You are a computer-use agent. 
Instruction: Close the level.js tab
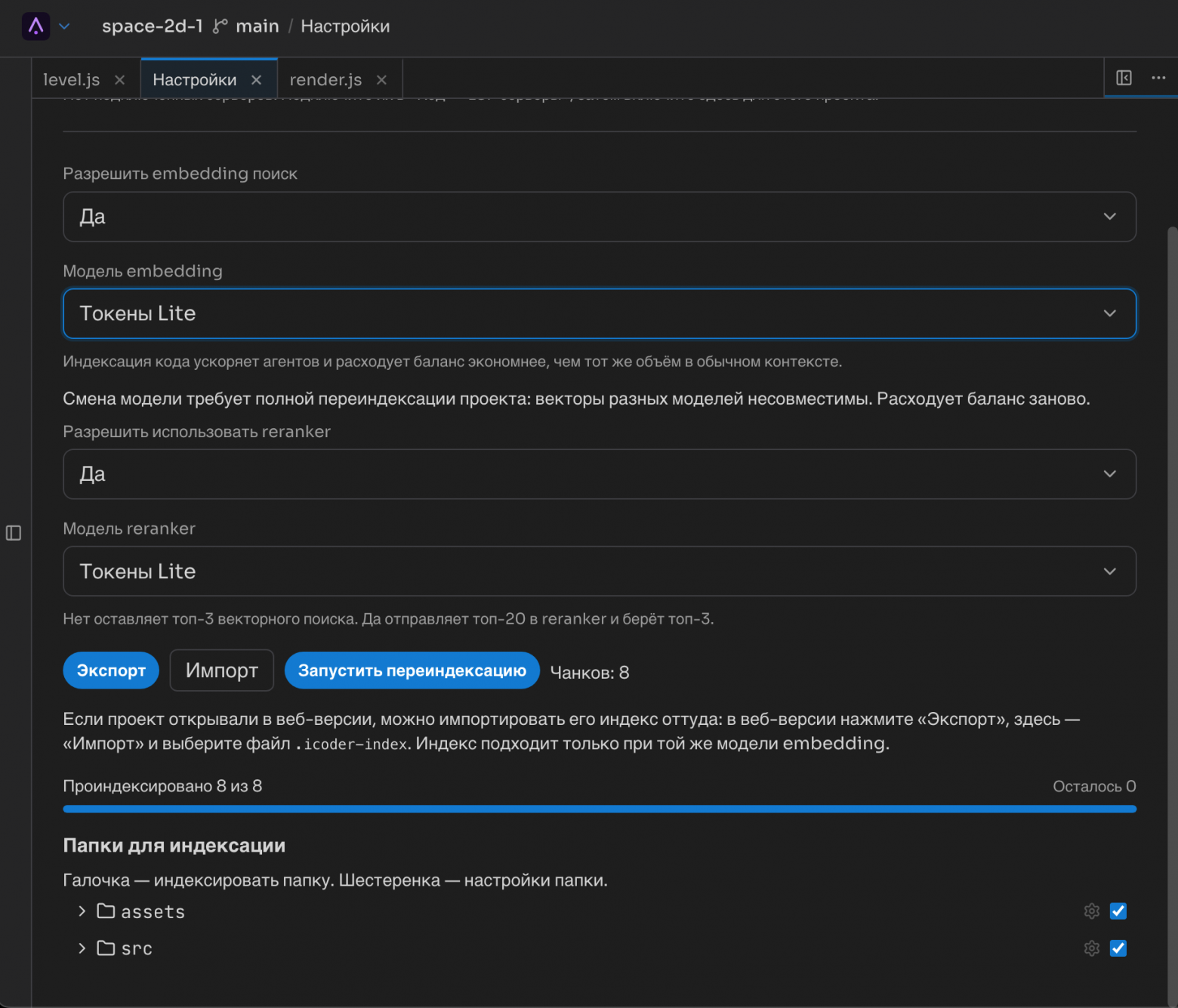click(119, 80)
